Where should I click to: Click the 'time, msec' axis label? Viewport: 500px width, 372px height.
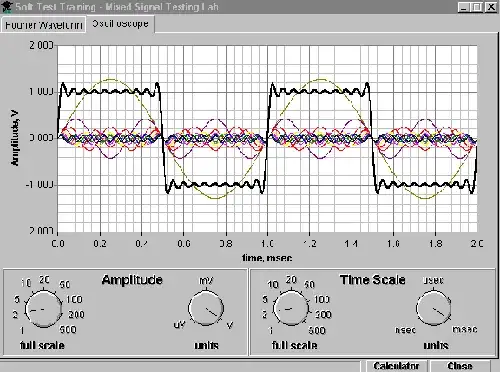267,258
